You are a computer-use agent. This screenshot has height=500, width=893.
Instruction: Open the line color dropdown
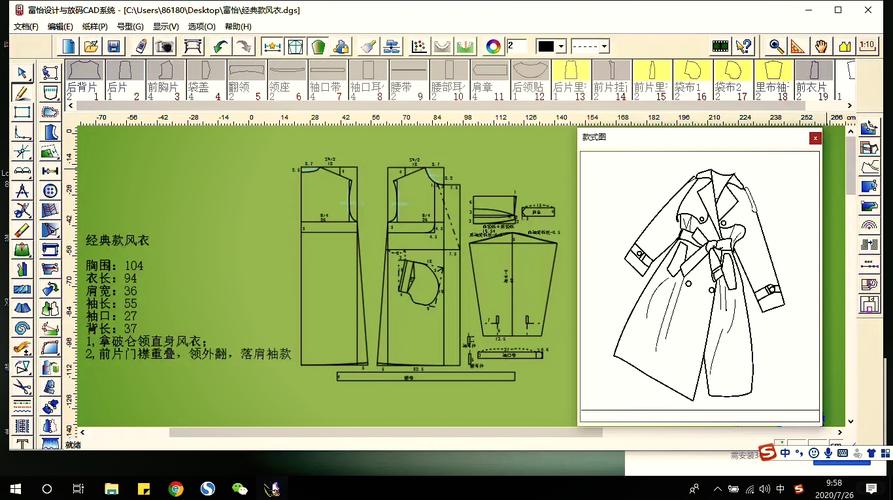561,46
